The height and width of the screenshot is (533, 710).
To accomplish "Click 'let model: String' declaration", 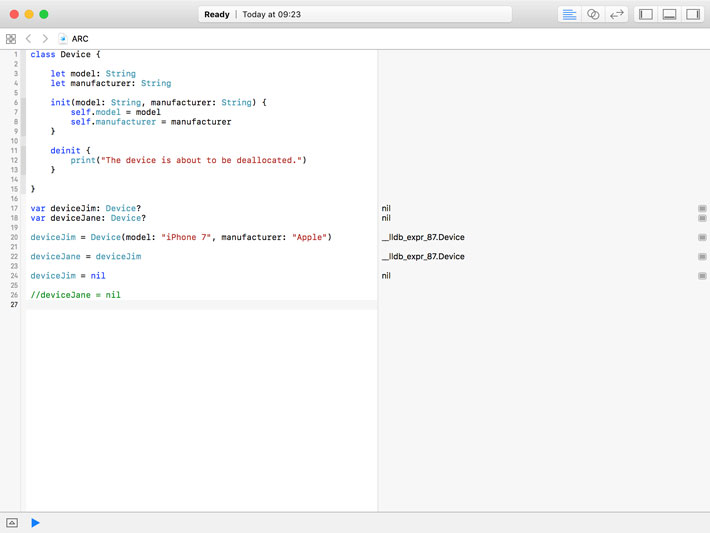I will pyautogui.click(x=93, y=73).
